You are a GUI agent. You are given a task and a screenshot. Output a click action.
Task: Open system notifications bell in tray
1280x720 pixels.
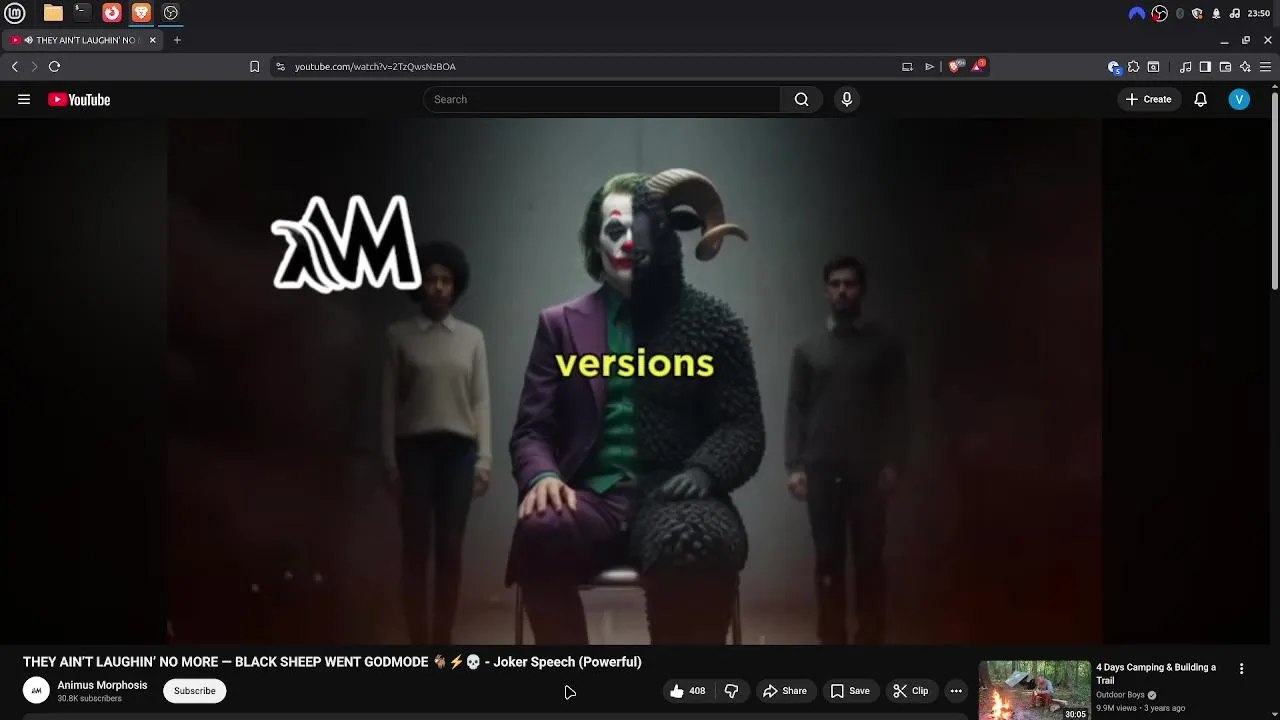point(1216,13)
